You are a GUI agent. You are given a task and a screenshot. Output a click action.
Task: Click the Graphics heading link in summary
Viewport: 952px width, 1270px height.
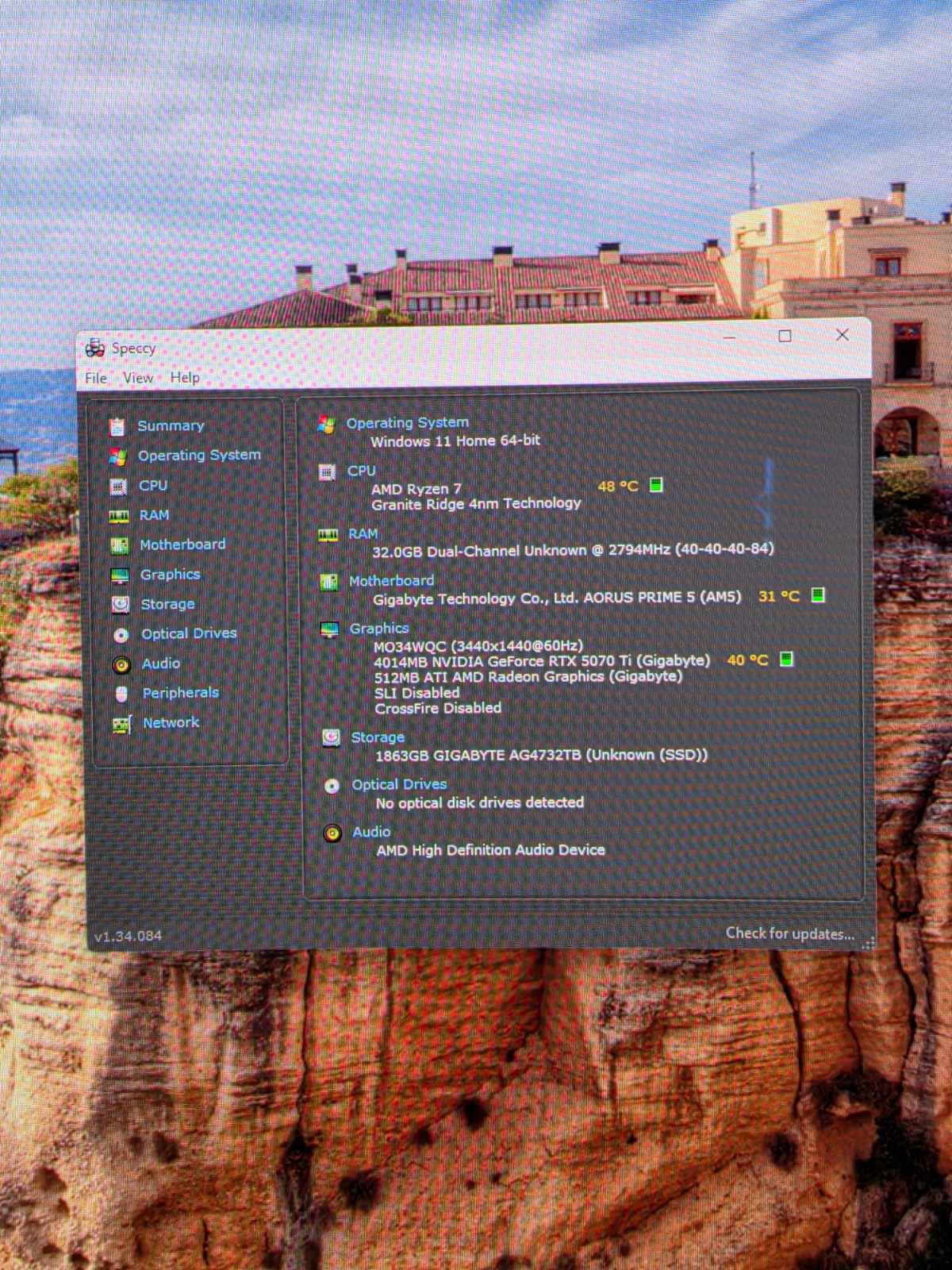(x=379, y=629)
